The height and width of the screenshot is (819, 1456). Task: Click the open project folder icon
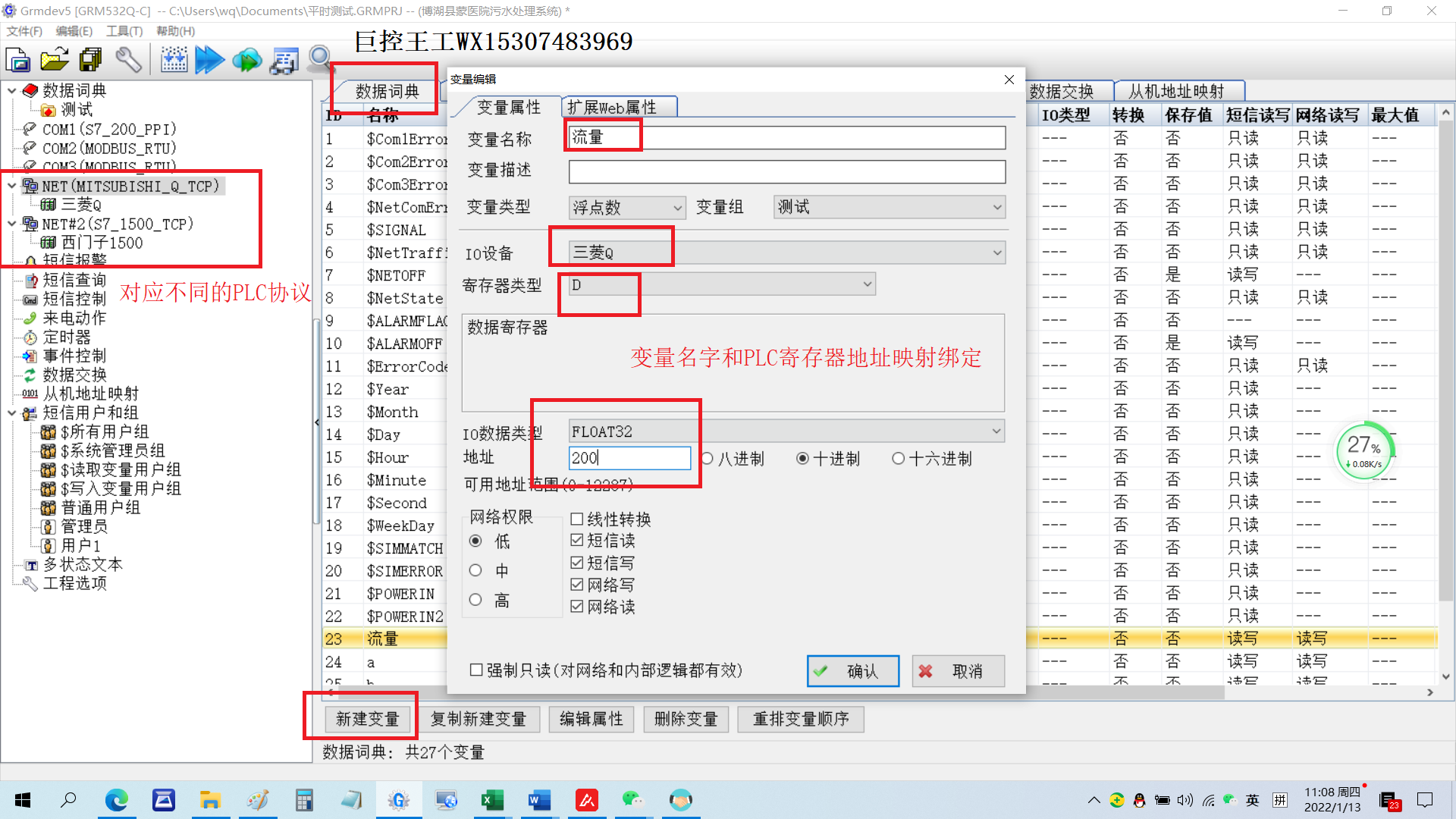click(54, 59)
